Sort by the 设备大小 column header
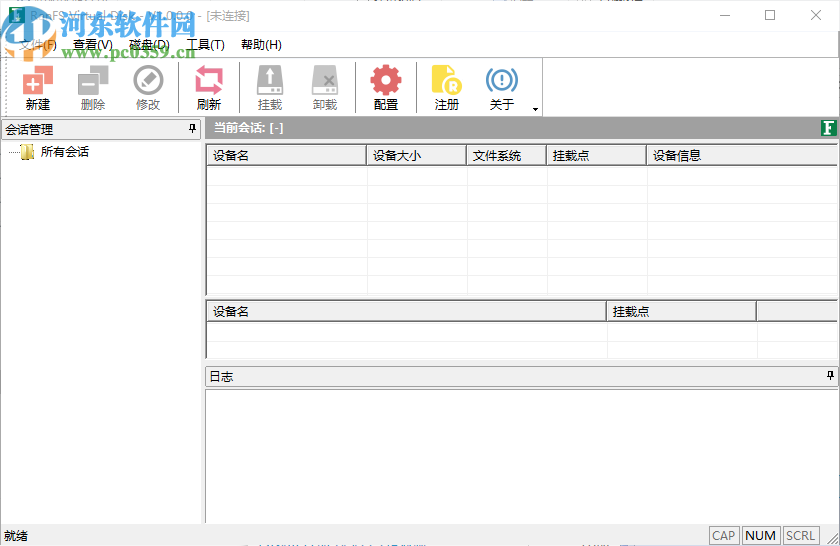840x546 pixels. coord(416,155)
